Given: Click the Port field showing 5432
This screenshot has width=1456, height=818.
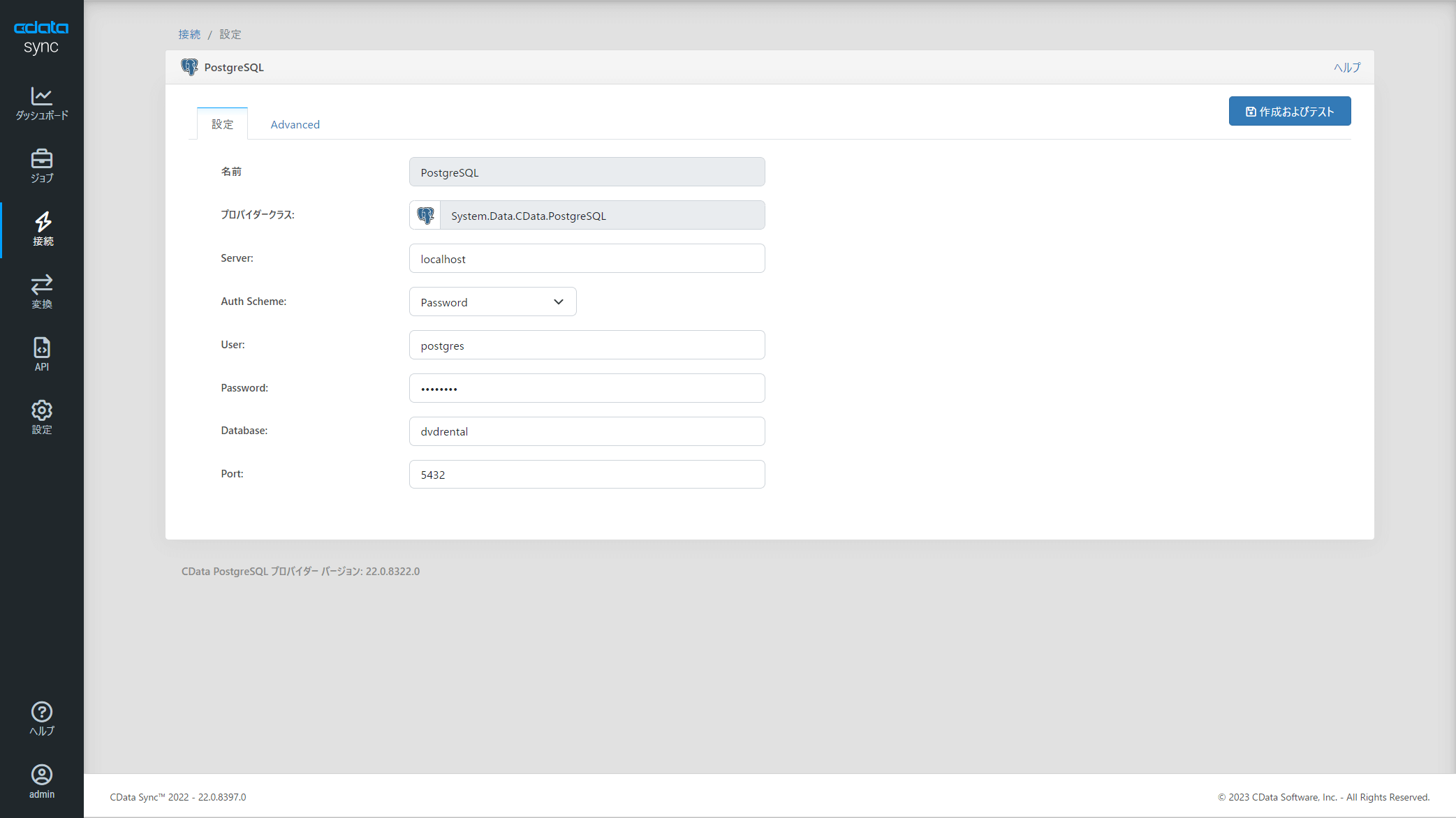Looking at the screenshot, I should [587, 475].
